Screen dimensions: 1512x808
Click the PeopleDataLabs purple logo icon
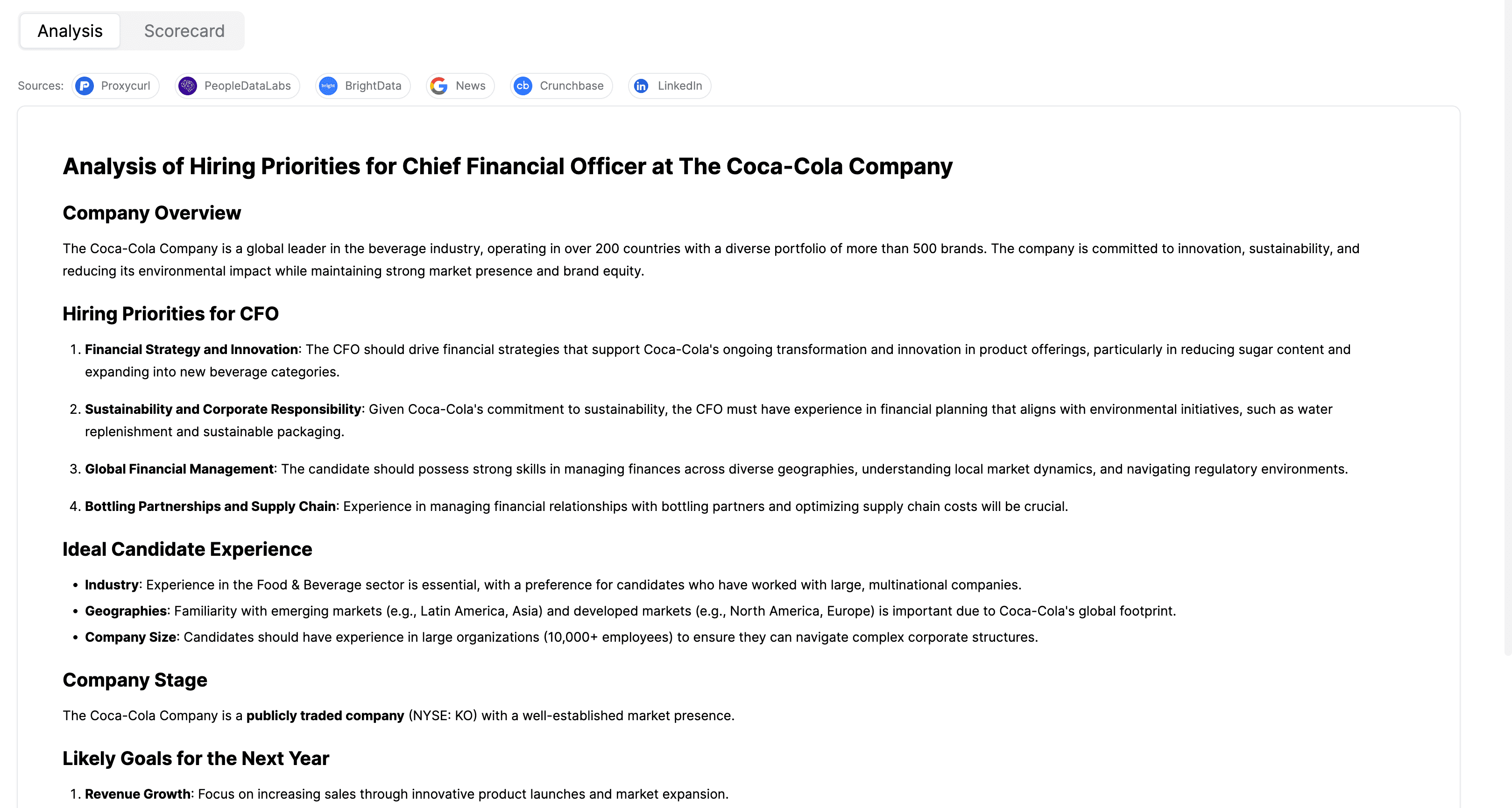point(188,86)
